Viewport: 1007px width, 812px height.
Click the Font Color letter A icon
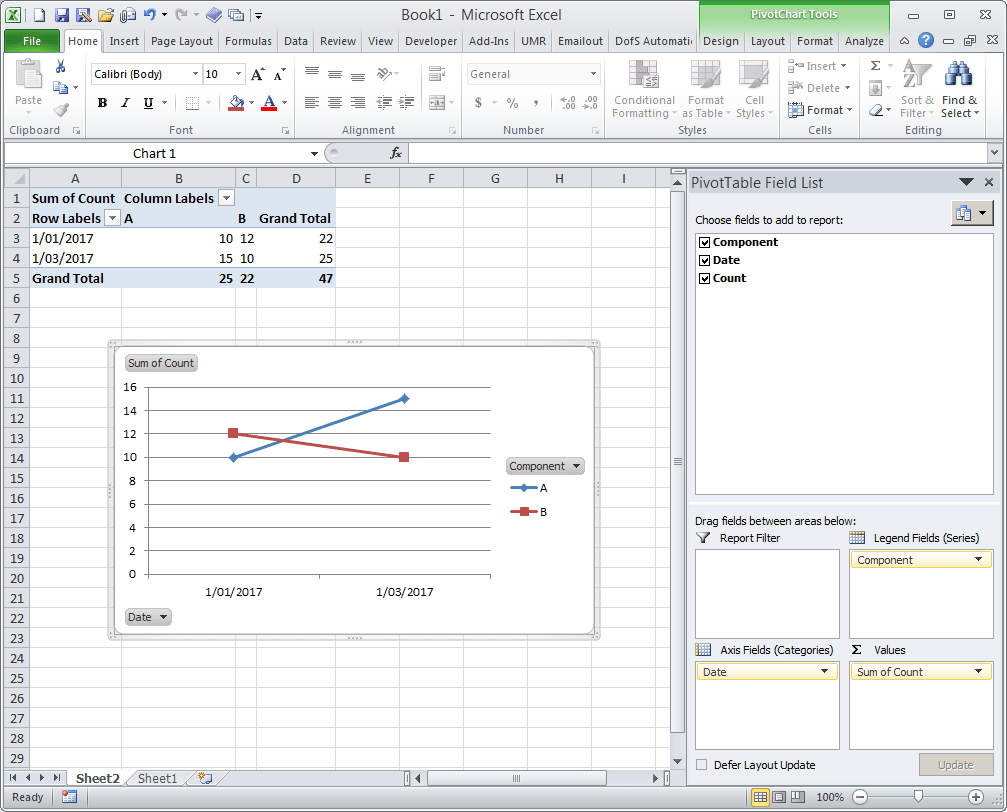pyautogui.click(x=270, y=103)
